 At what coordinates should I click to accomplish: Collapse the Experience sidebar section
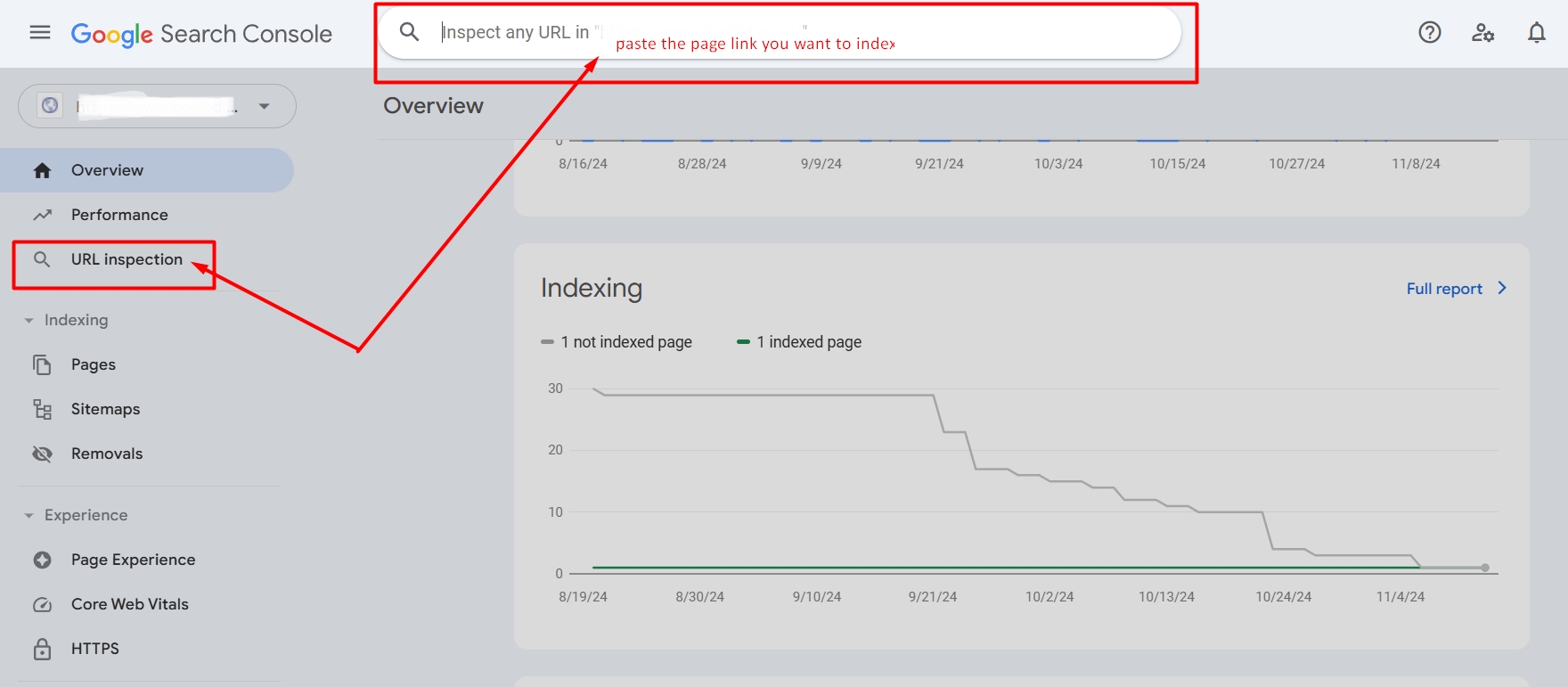(x=29, y=515)
